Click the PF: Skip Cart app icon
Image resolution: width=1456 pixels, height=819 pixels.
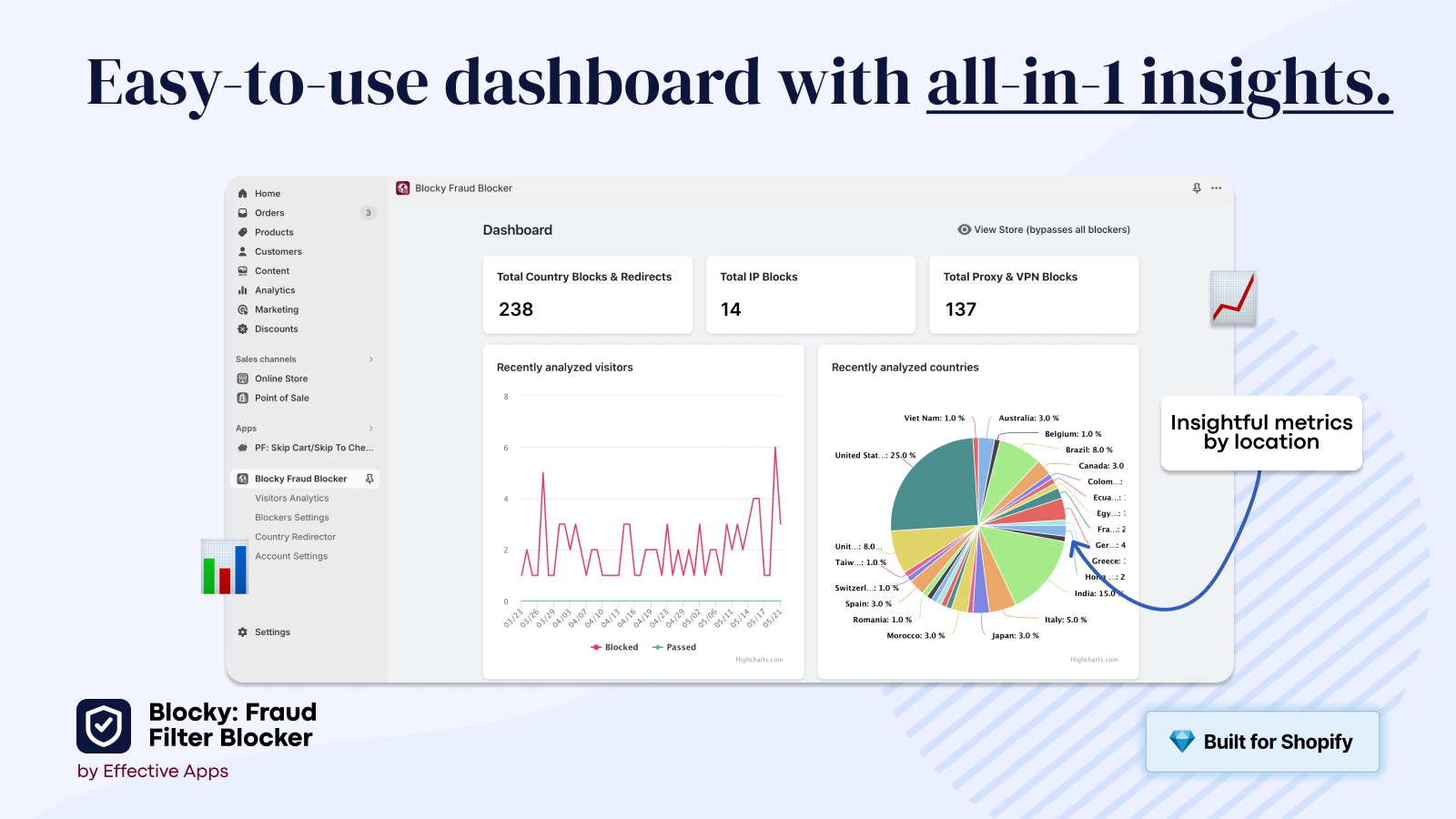tap(243, 448)
